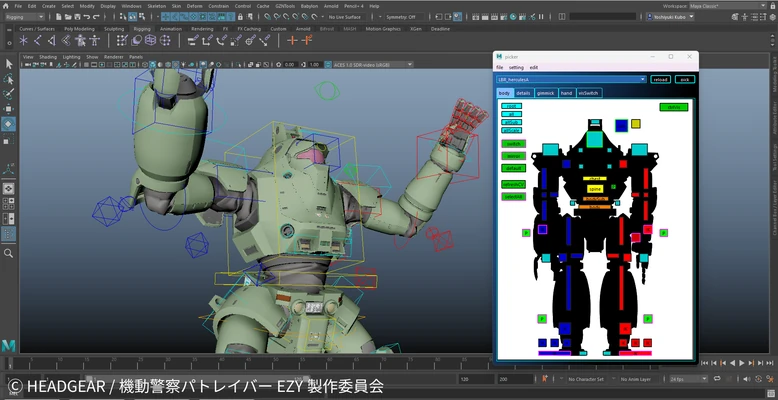Click the Save Scene icon

77,17
